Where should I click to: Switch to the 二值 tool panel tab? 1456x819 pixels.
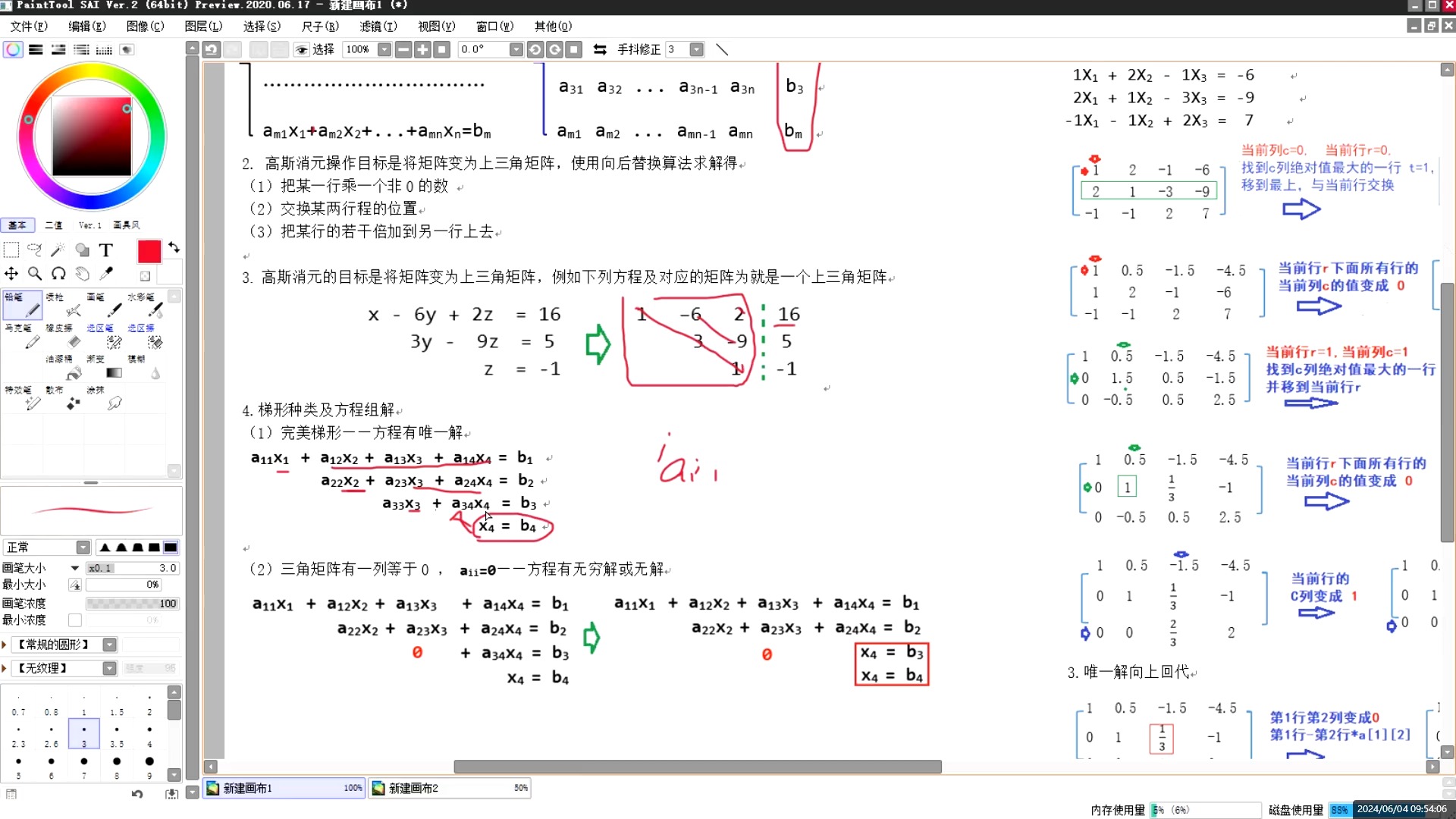pos(53,224)
